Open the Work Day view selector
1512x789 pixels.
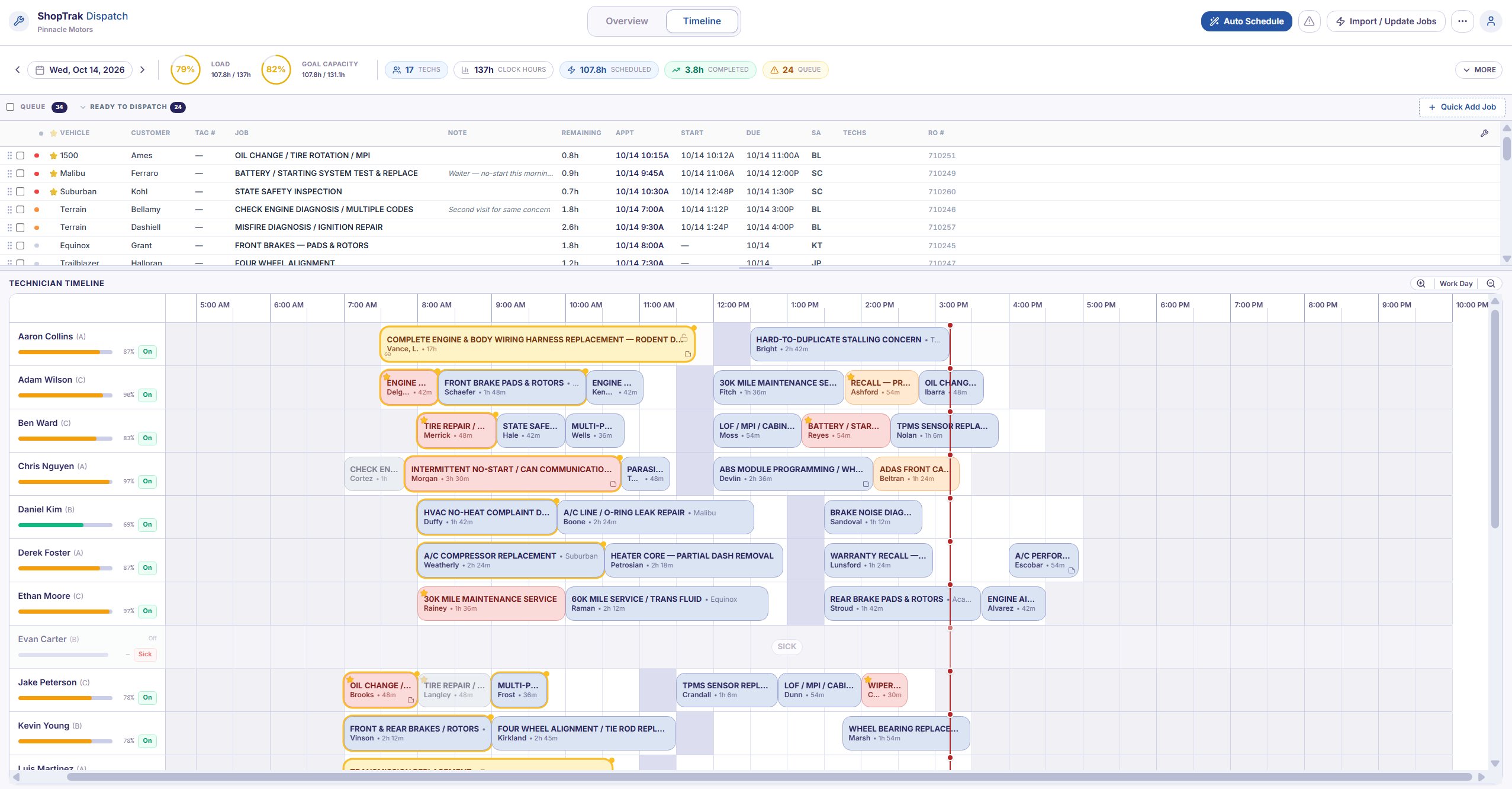[1456, 284]
